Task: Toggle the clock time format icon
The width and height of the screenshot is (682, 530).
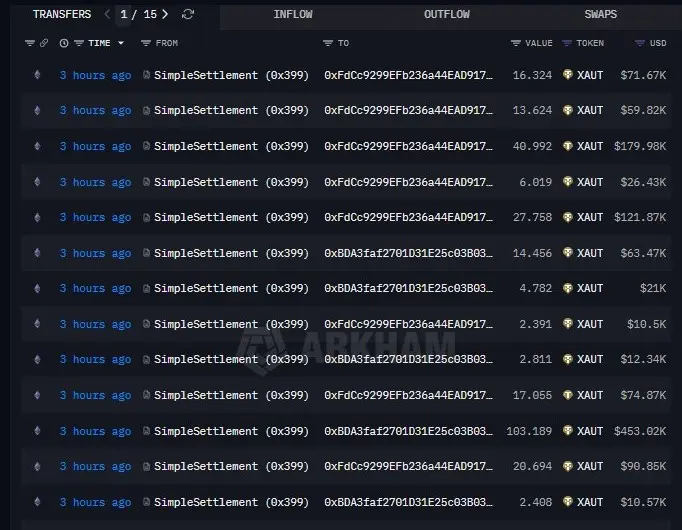Action: point(64,43)
